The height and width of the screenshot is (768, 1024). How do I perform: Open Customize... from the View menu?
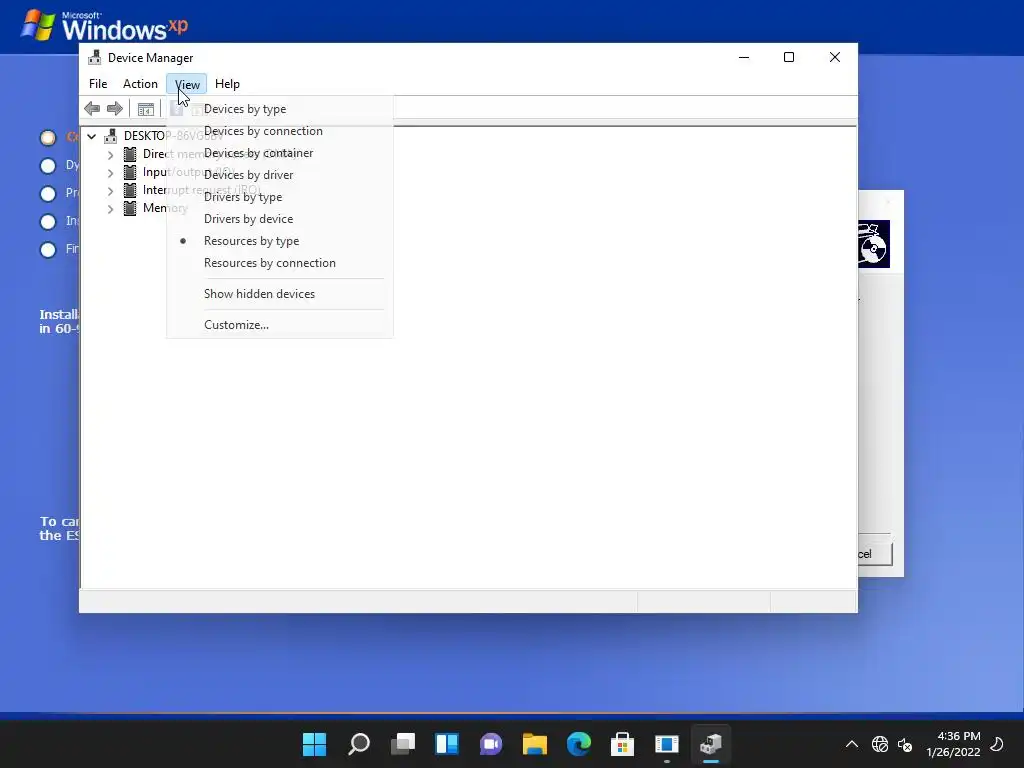click(280, 325)
